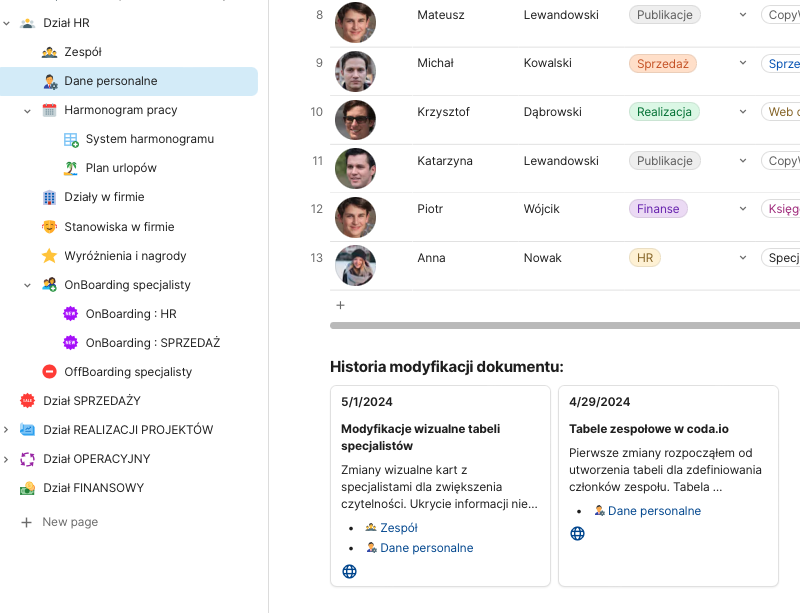Collapse the Dział HR section
The width and height of the screenshot is (800, 613).
coord(7,22)
